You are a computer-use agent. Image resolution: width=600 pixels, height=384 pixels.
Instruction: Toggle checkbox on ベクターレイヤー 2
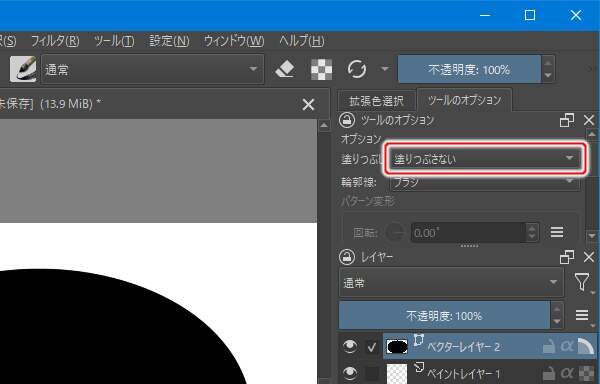[372, 347]
